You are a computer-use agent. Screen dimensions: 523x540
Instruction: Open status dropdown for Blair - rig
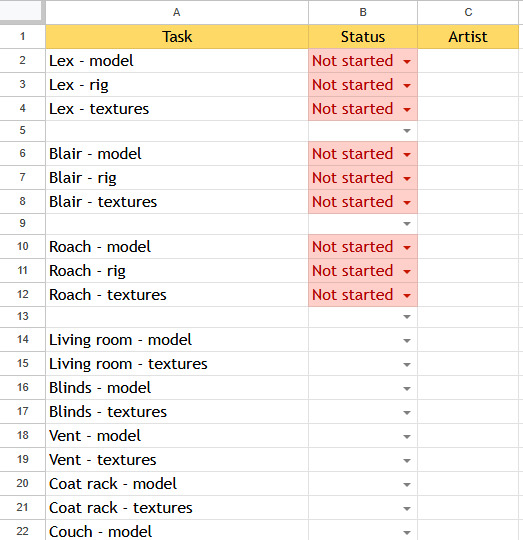pos(407,179)
